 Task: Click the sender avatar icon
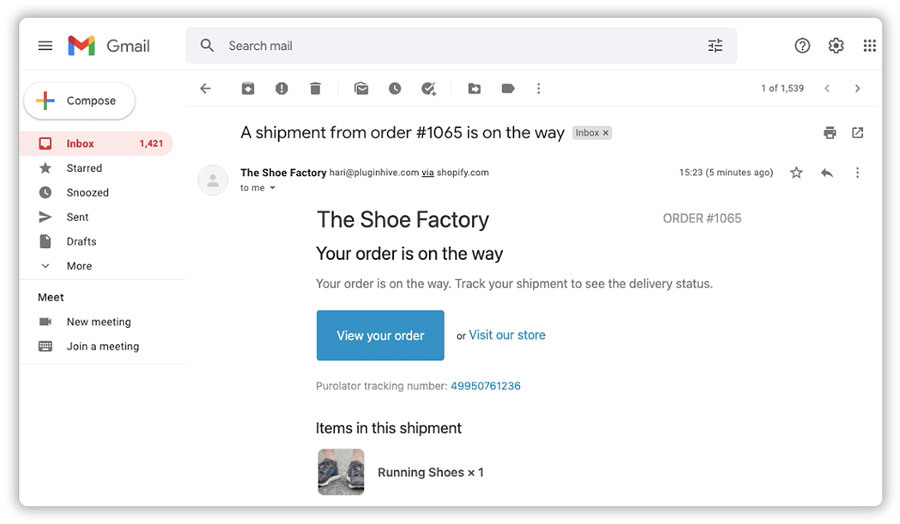coord(213,180)
